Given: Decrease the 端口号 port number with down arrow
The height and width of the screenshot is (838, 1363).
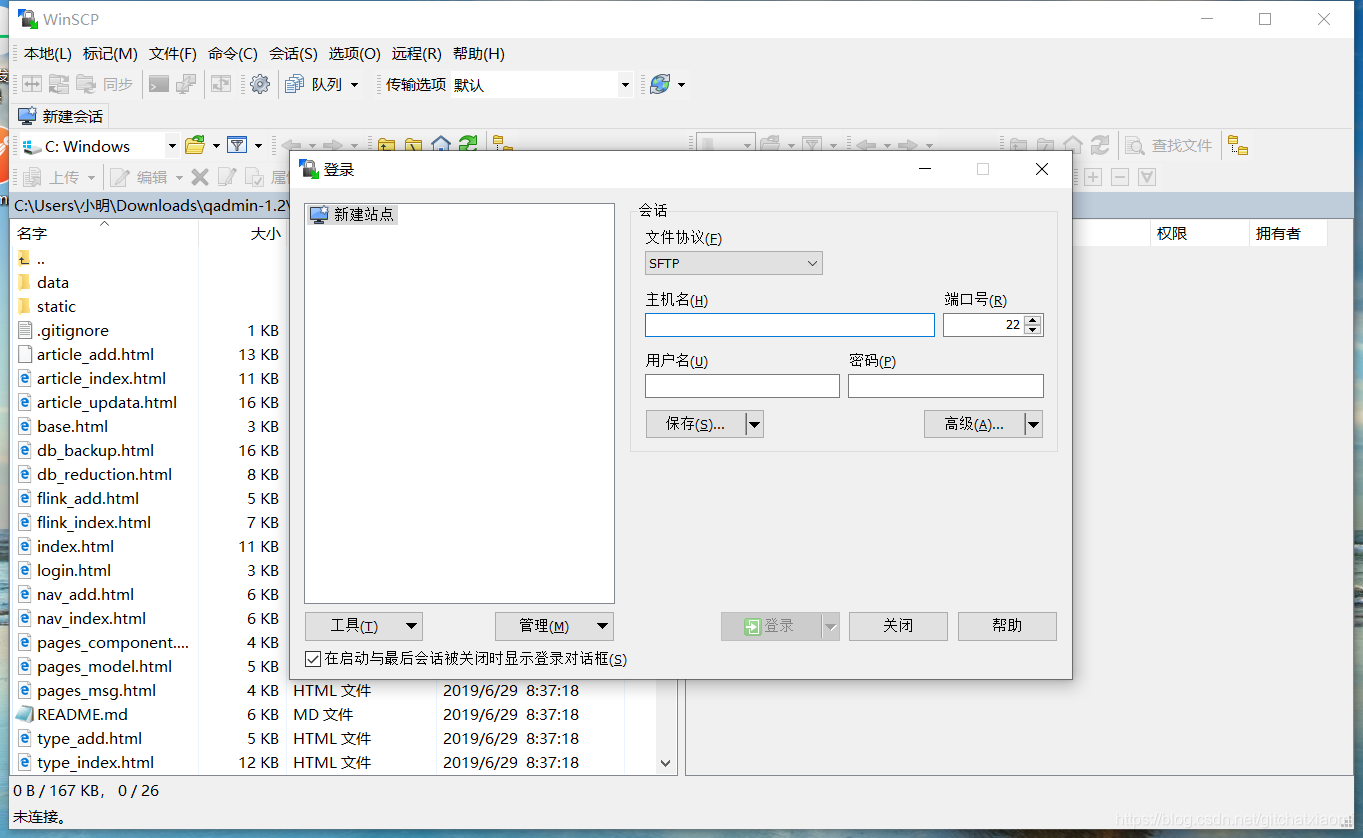Looking at the screenshot, I should point(1034,330).
